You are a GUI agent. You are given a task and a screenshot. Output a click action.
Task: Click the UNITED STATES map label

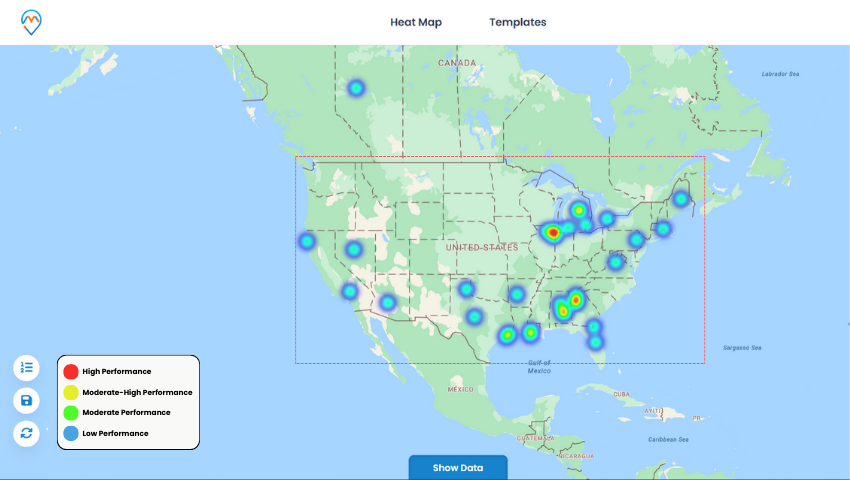482,247
